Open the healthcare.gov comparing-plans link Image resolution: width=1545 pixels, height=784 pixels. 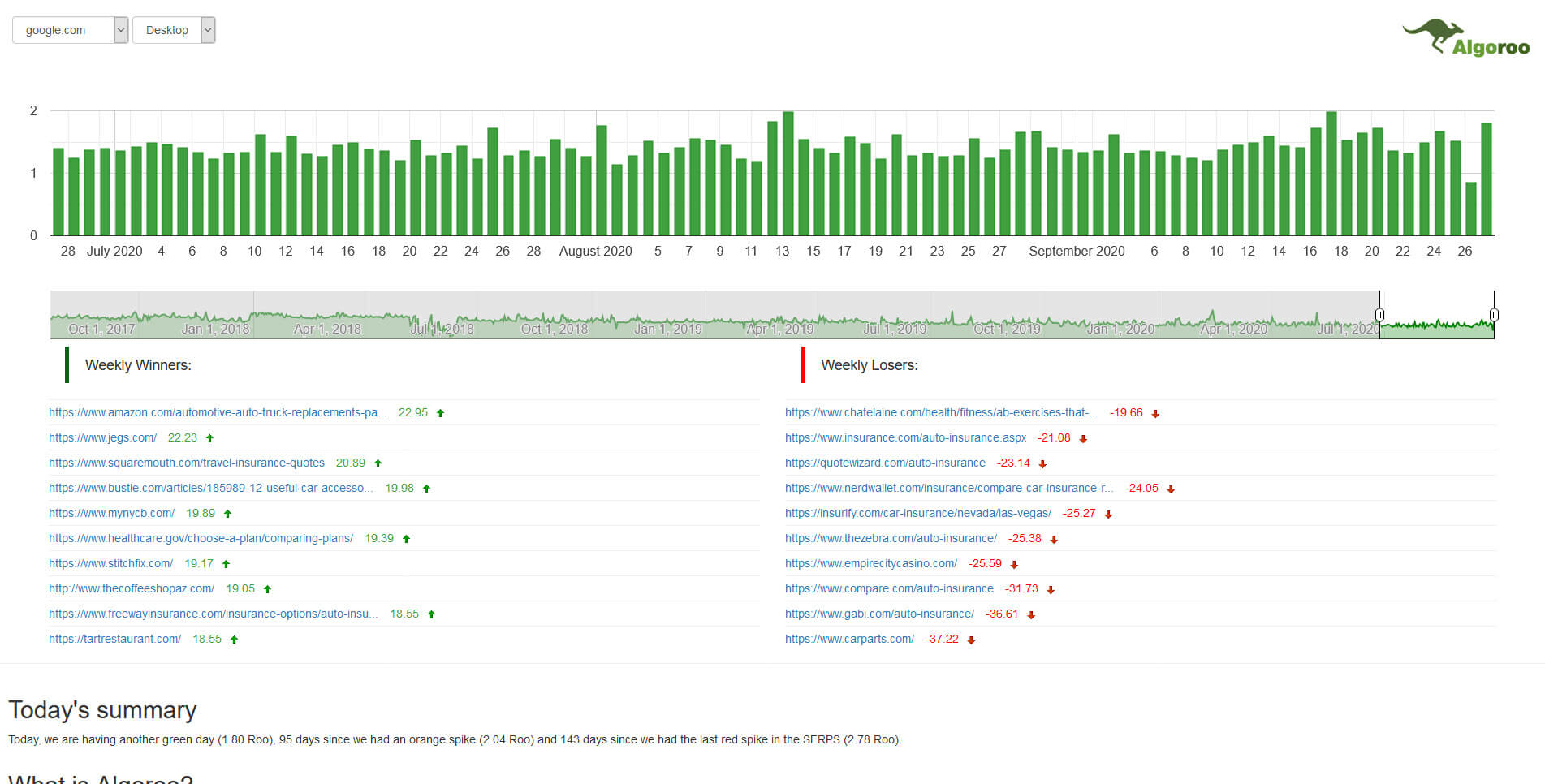(201, 538)
